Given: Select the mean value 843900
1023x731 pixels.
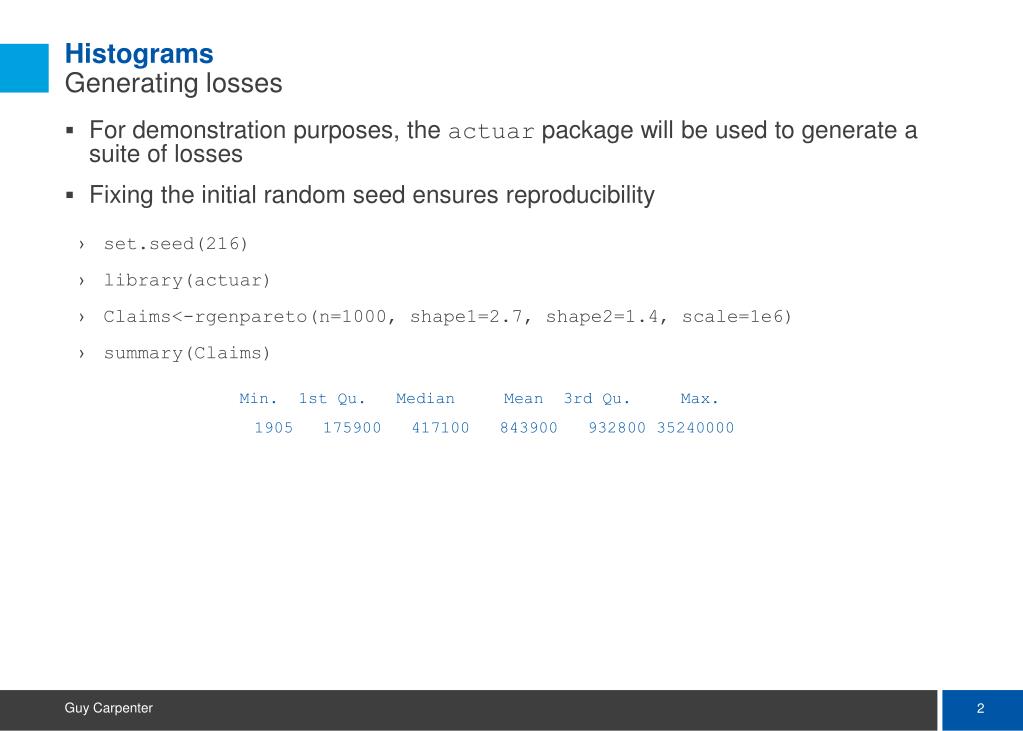Looking at the screenshot, I should [x=528, y=428].
